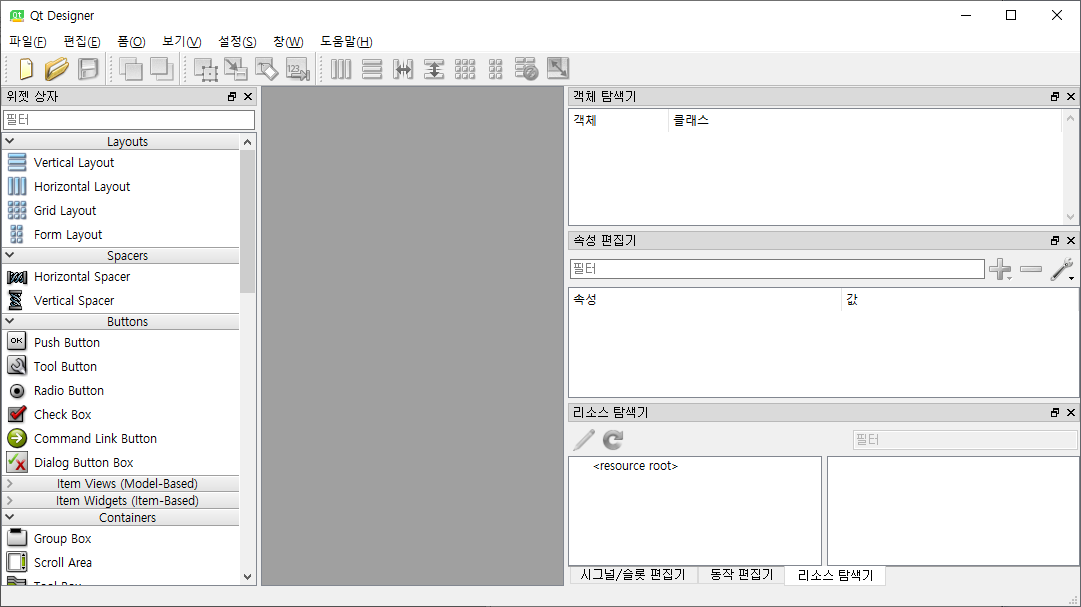Add a dynamic property with the plus icon
This screenshot has height=607, width=1081.
1000,269
